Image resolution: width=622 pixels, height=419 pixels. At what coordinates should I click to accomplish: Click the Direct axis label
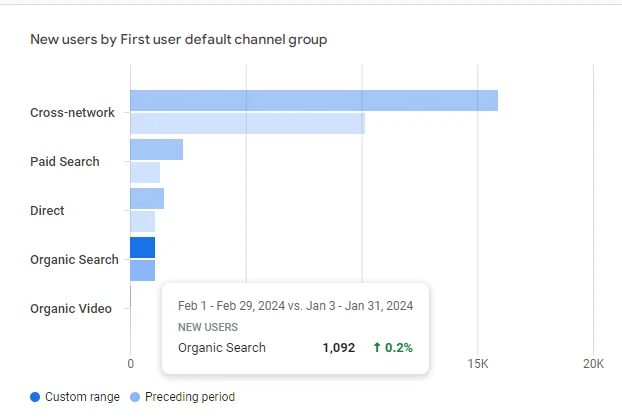coord(47,211)
